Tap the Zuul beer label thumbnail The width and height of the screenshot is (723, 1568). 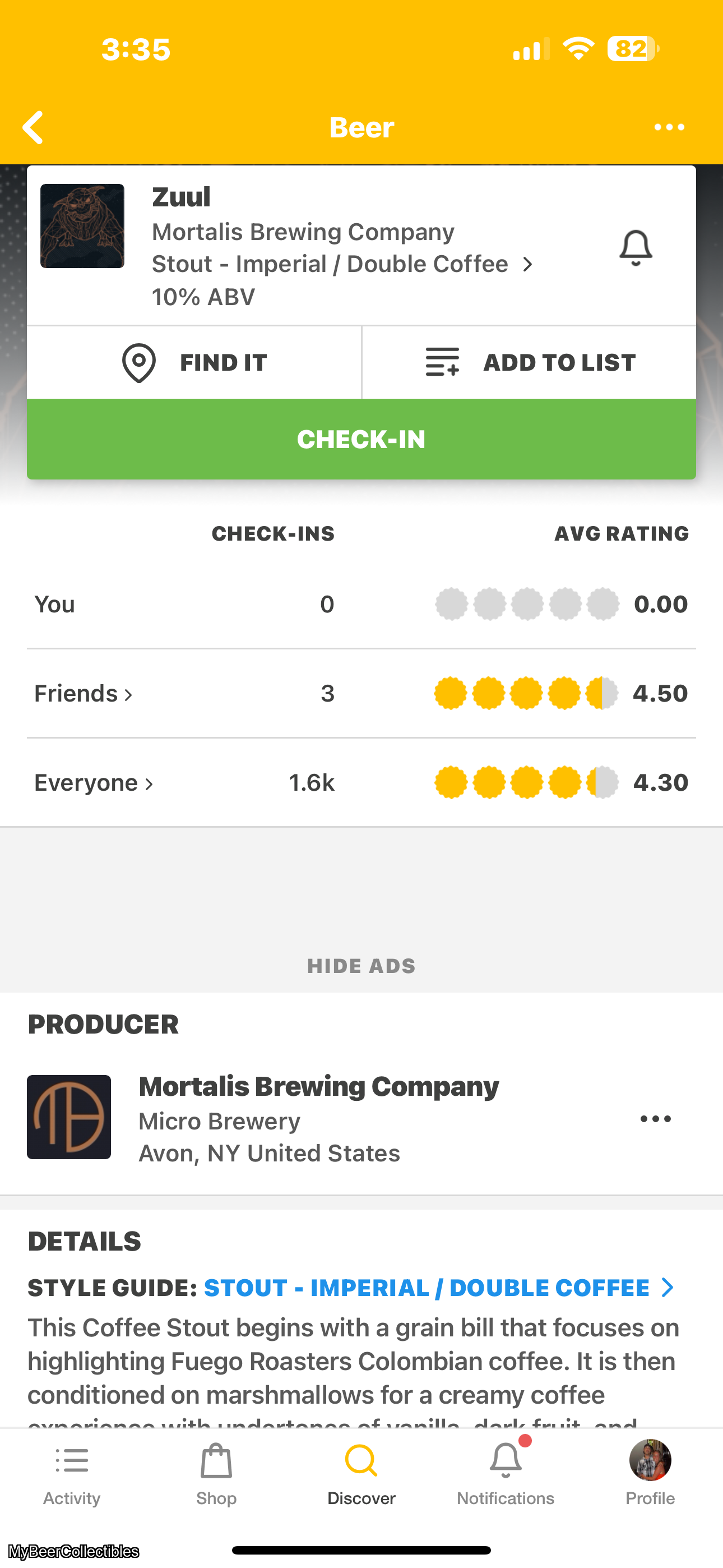(x=82, y=226)
